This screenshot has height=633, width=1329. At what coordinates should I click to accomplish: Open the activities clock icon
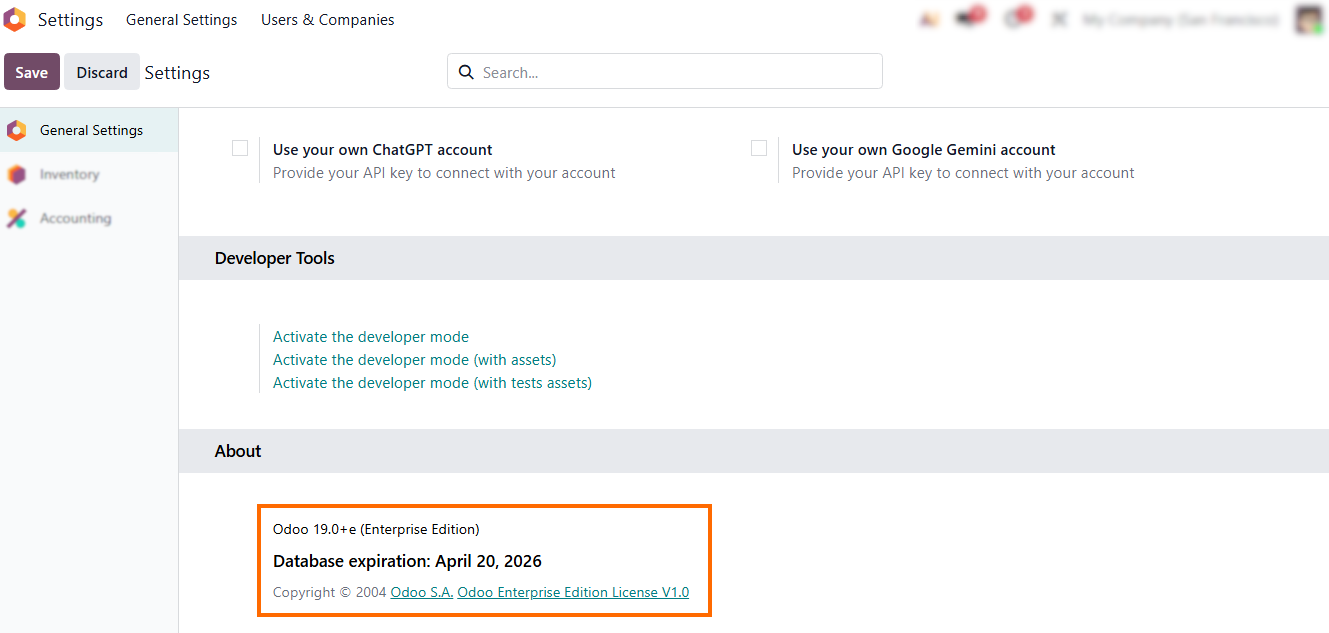point(1015,19)
